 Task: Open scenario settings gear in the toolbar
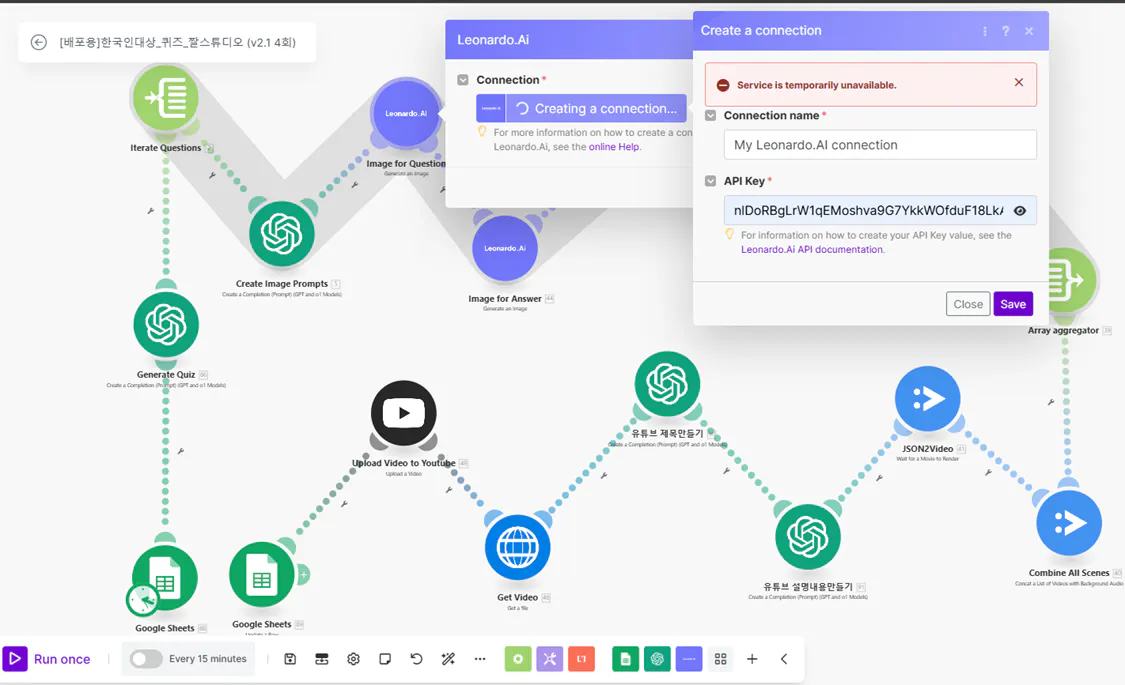[x=353, y=658]
